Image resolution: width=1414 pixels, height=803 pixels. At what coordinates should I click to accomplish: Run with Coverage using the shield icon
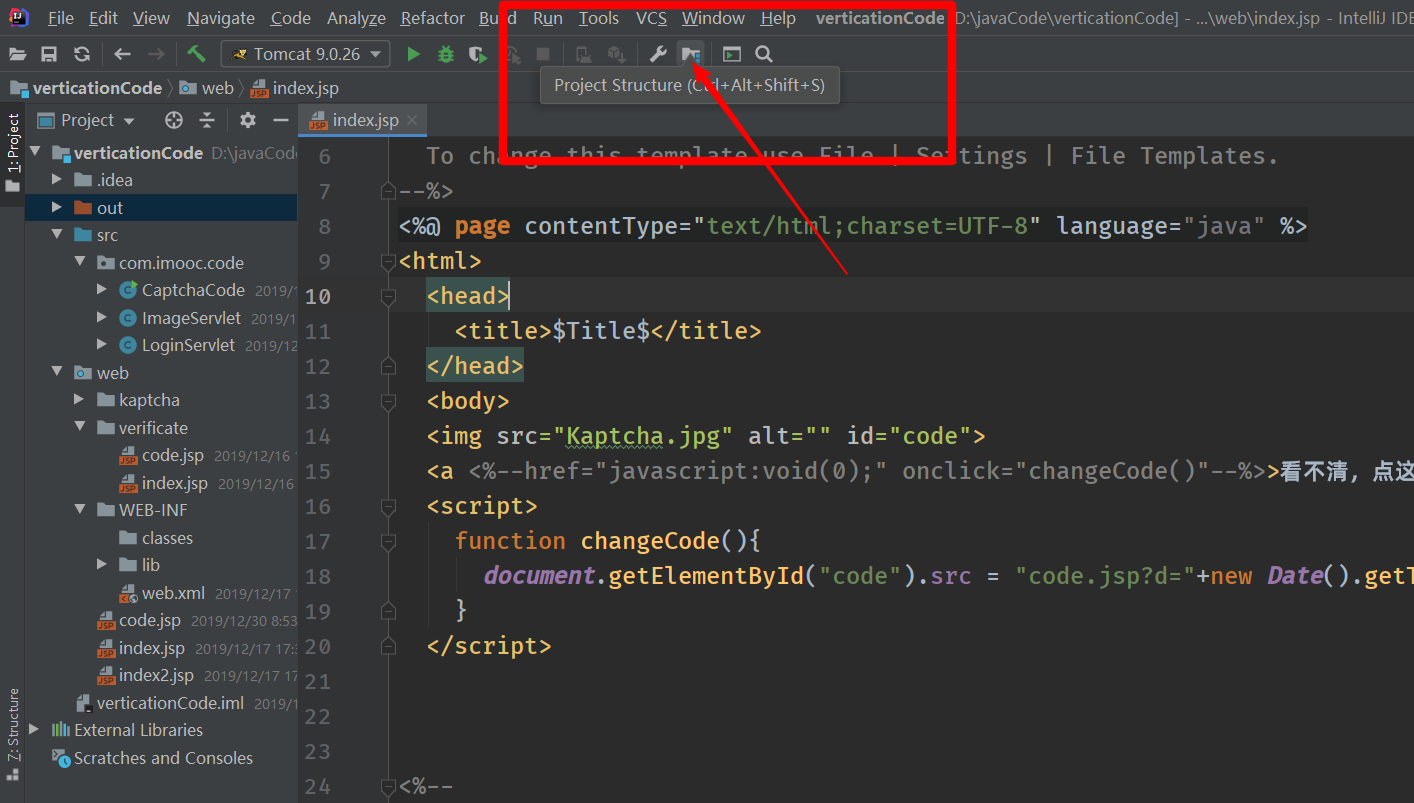click(x=478, y=54)
